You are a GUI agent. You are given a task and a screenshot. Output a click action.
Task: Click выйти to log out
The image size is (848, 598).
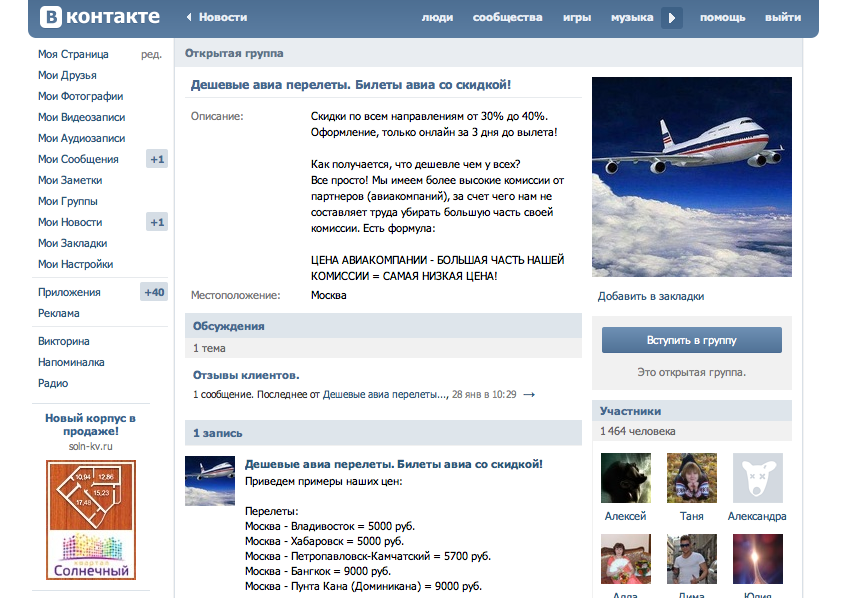pyautogui.click(x=783, y=17)
